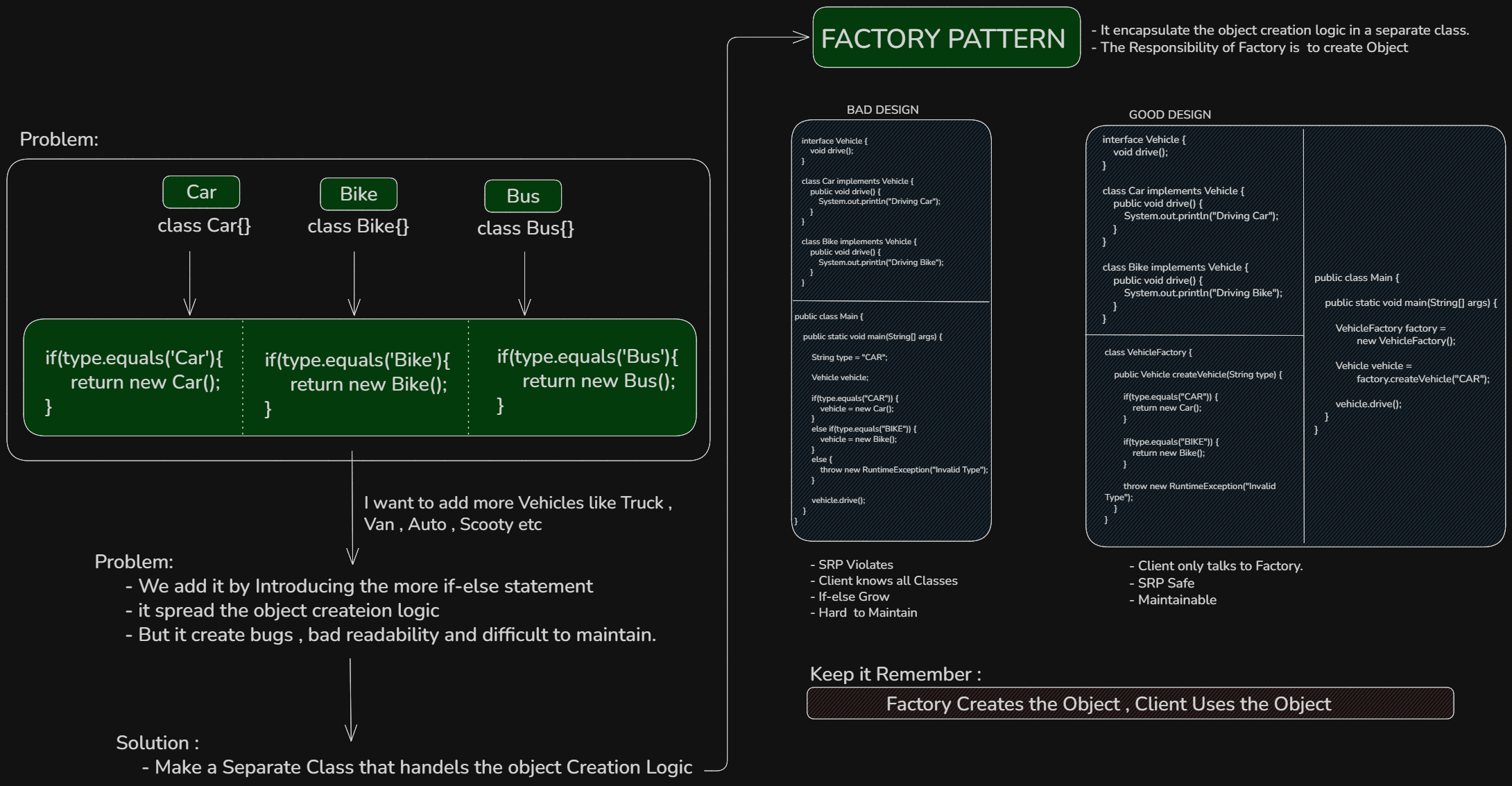Click 'interface Vehicle {' in the bad design panel
This screenshot has width=1512, height=786.
[x=834, y=141]
